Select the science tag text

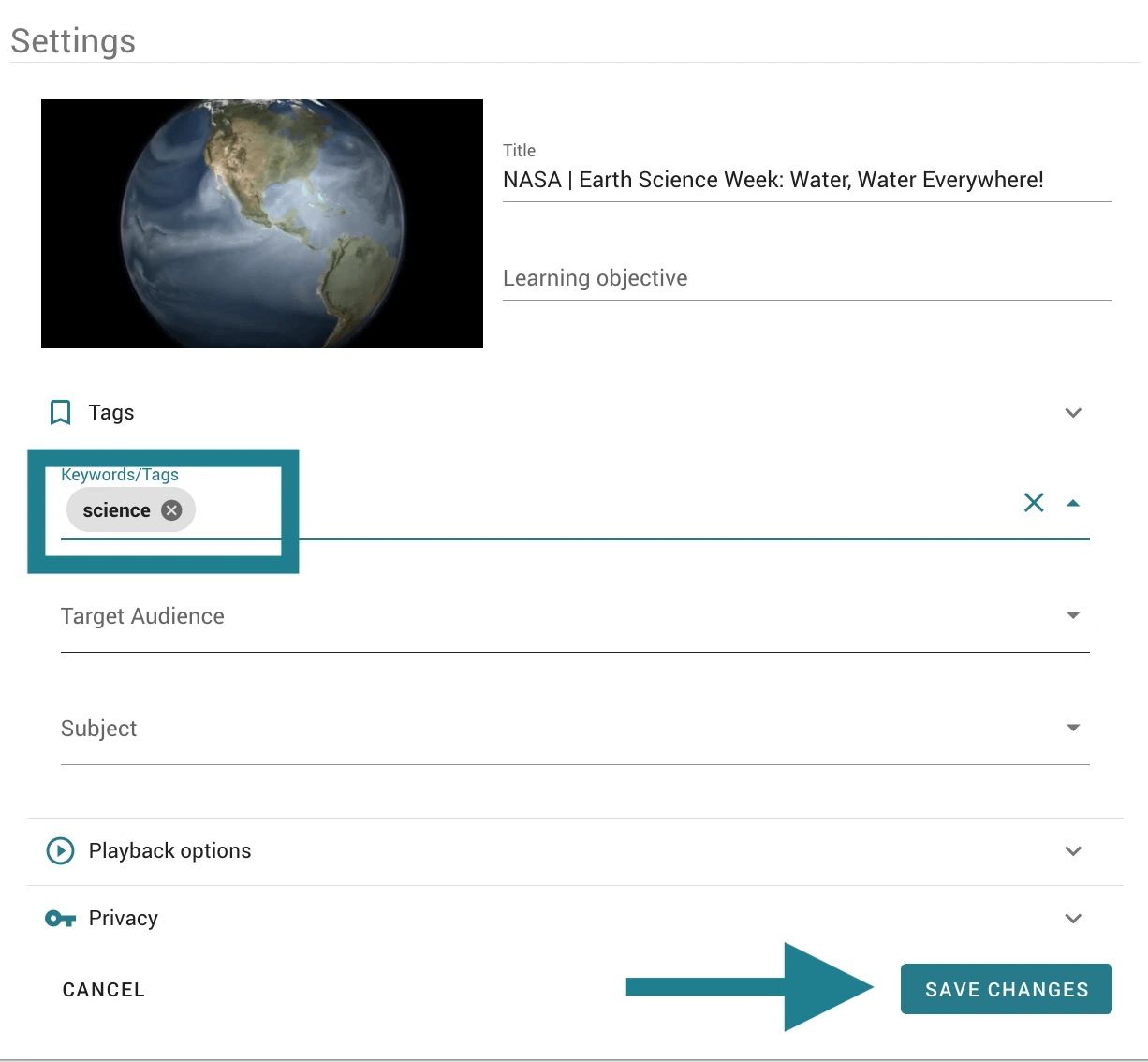(x=116, y=510)
